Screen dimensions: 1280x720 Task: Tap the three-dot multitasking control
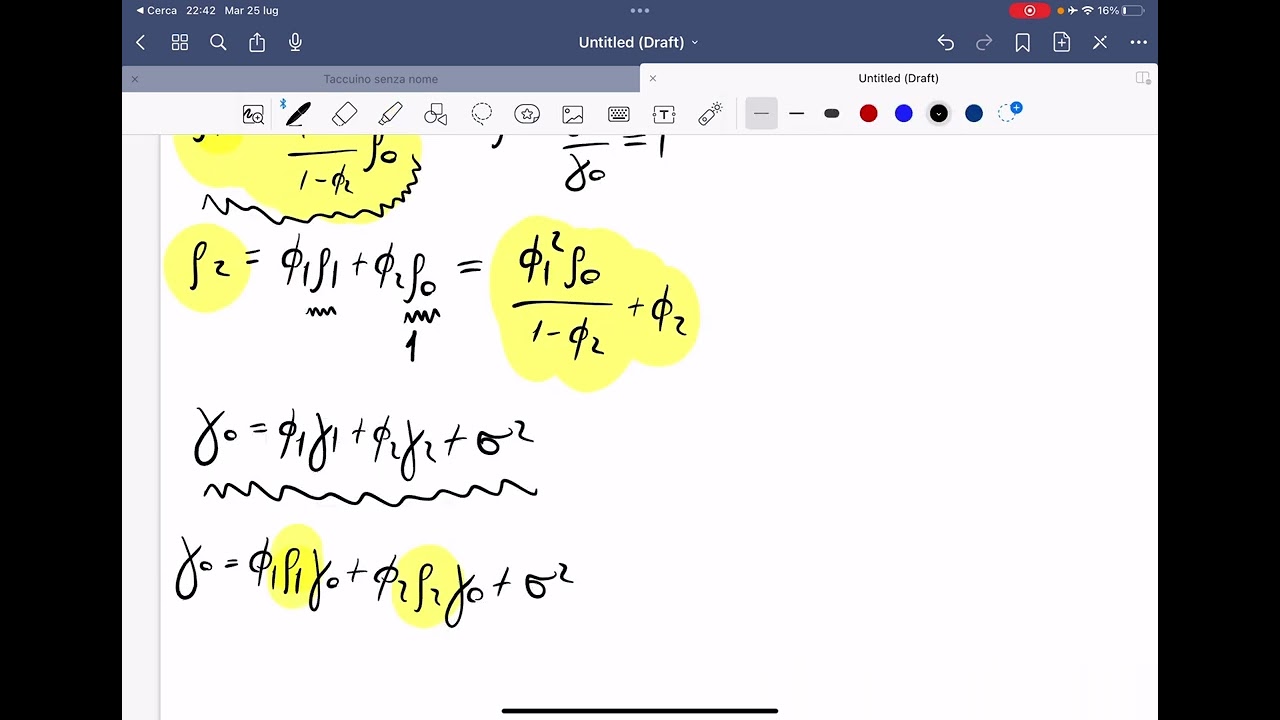[640, 10]
